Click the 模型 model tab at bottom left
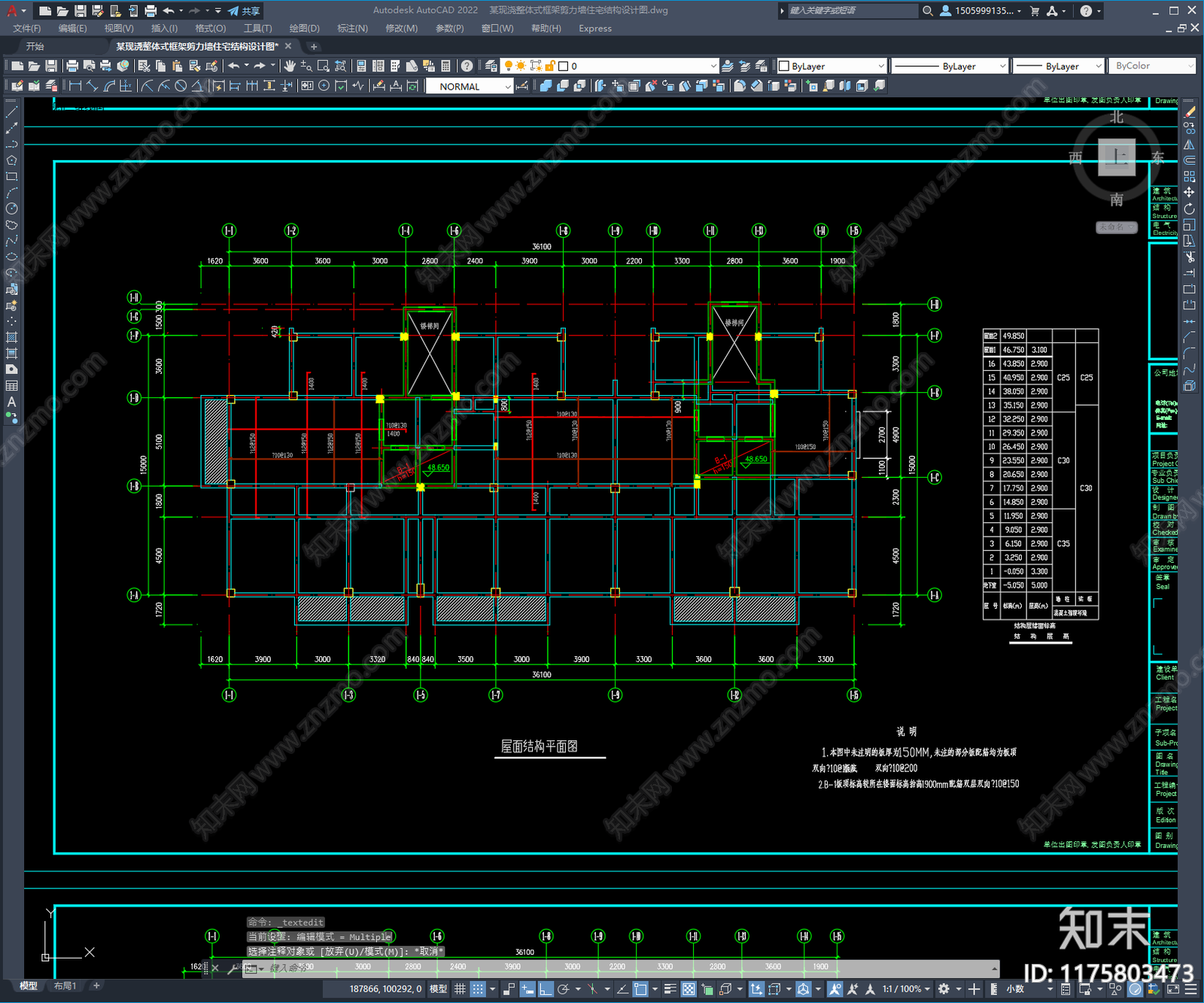 pos(29,986)
